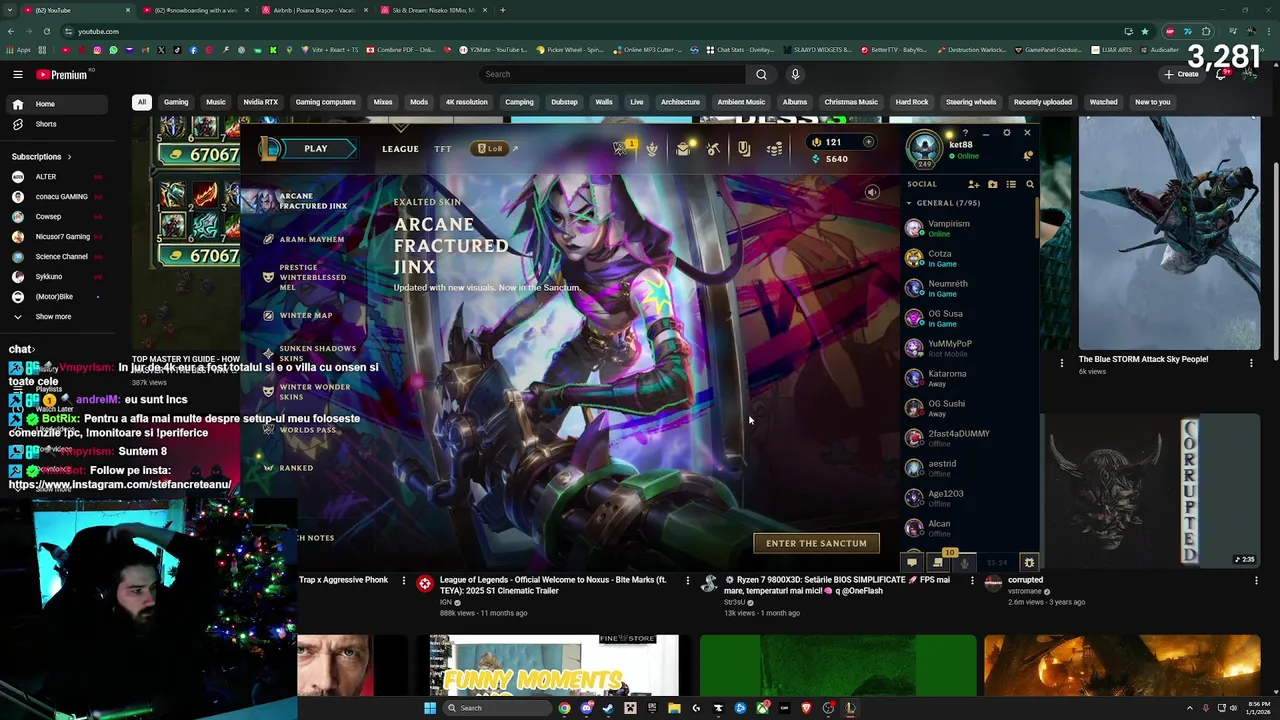Image resolution: width=1280 pixels, height=720 pixels.
Task: Click the Windows taskbar Search box
Action: point(497,708)
